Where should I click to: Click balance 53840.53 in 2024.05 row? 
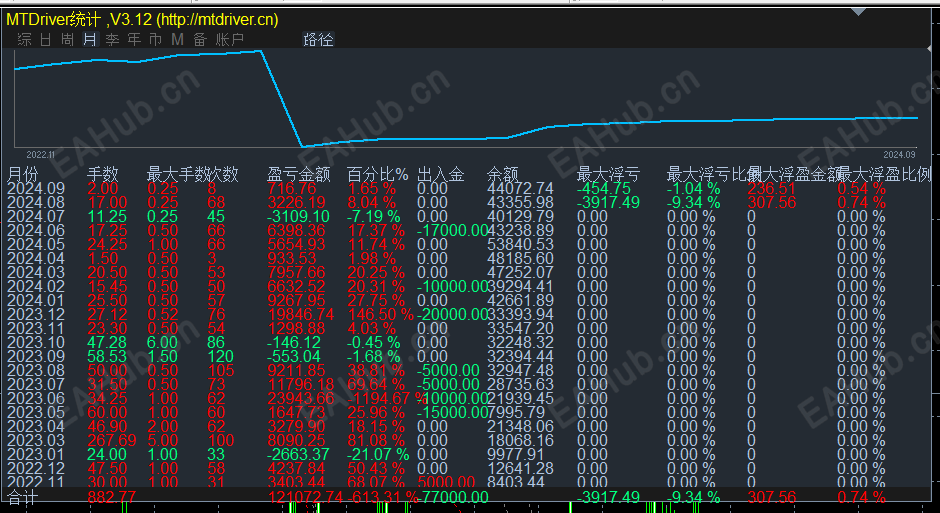point(520,245)
